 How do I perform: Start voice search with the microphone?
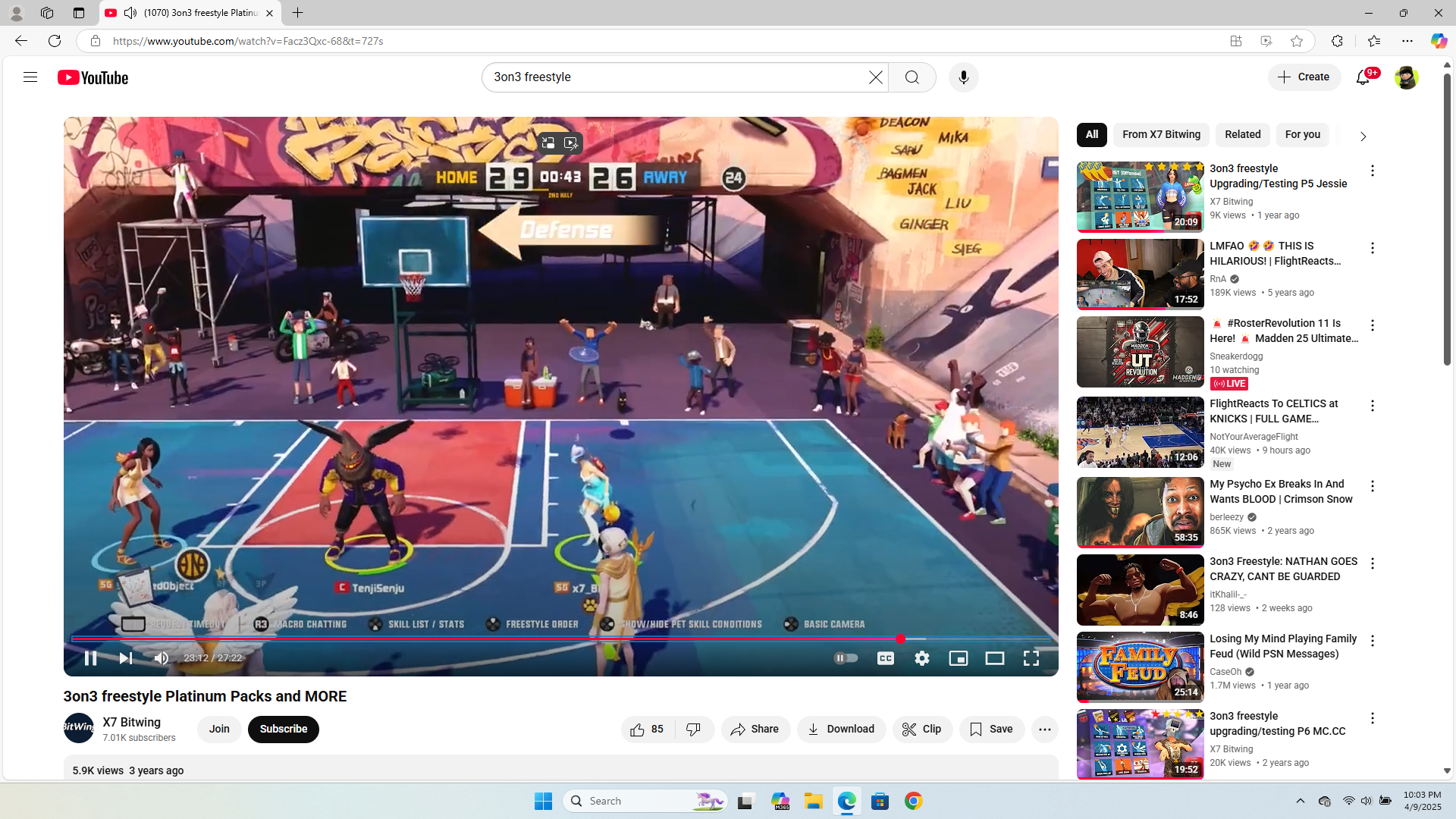(964, 77)
